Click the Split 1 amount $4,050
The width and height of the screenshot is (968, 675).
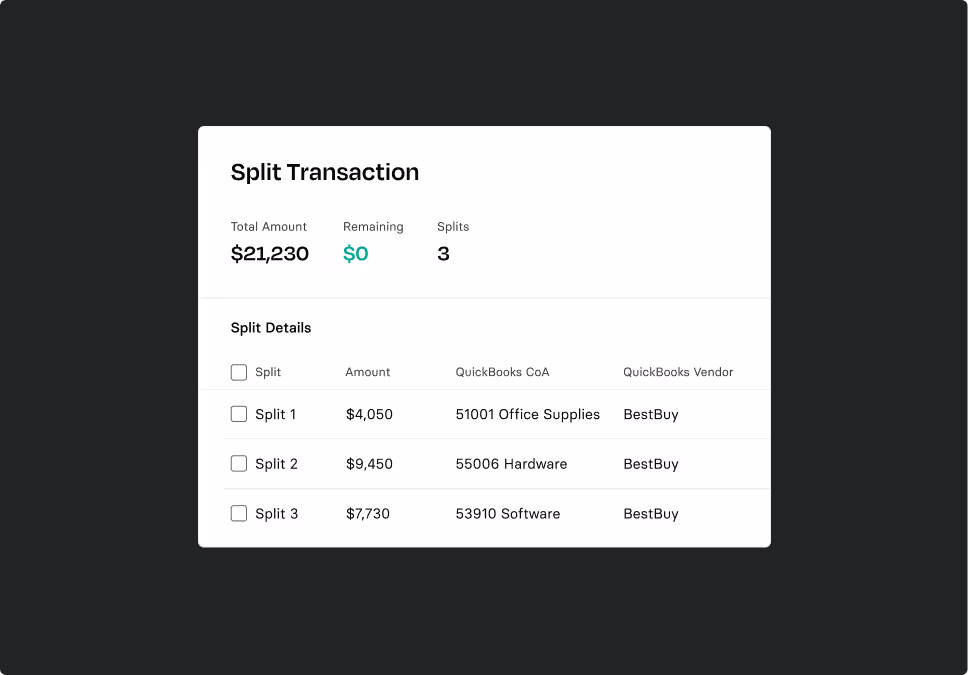[369, 414]
